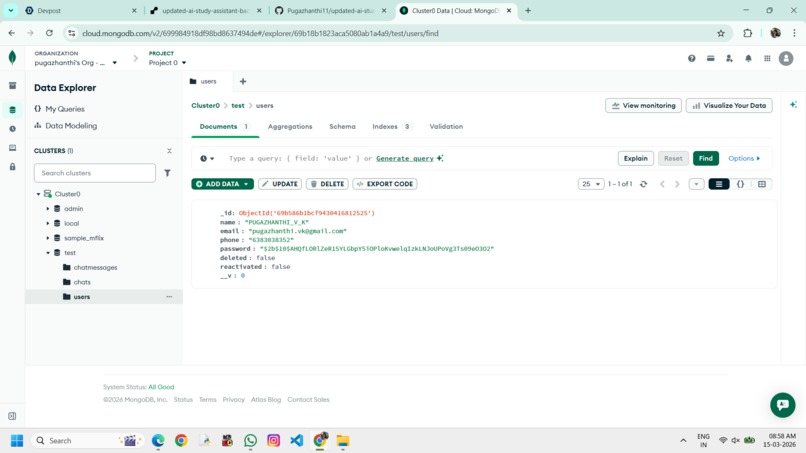Image resolution: width=806 pixels, height=453 pixels.
Task: Open the notifications bell icon
Action: pos(748,59)
